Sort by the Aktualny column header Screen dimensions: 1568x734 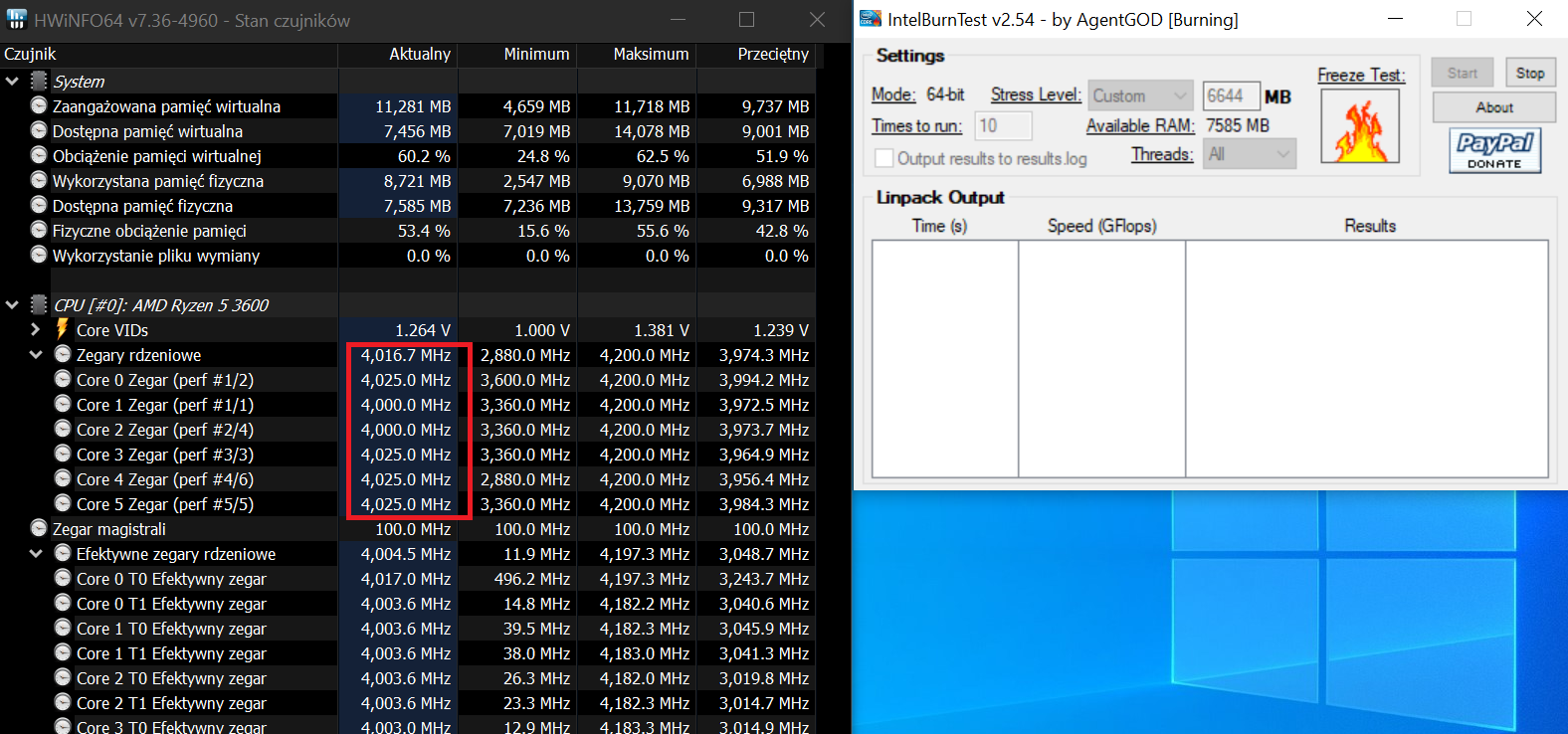[x=398, y=54]
